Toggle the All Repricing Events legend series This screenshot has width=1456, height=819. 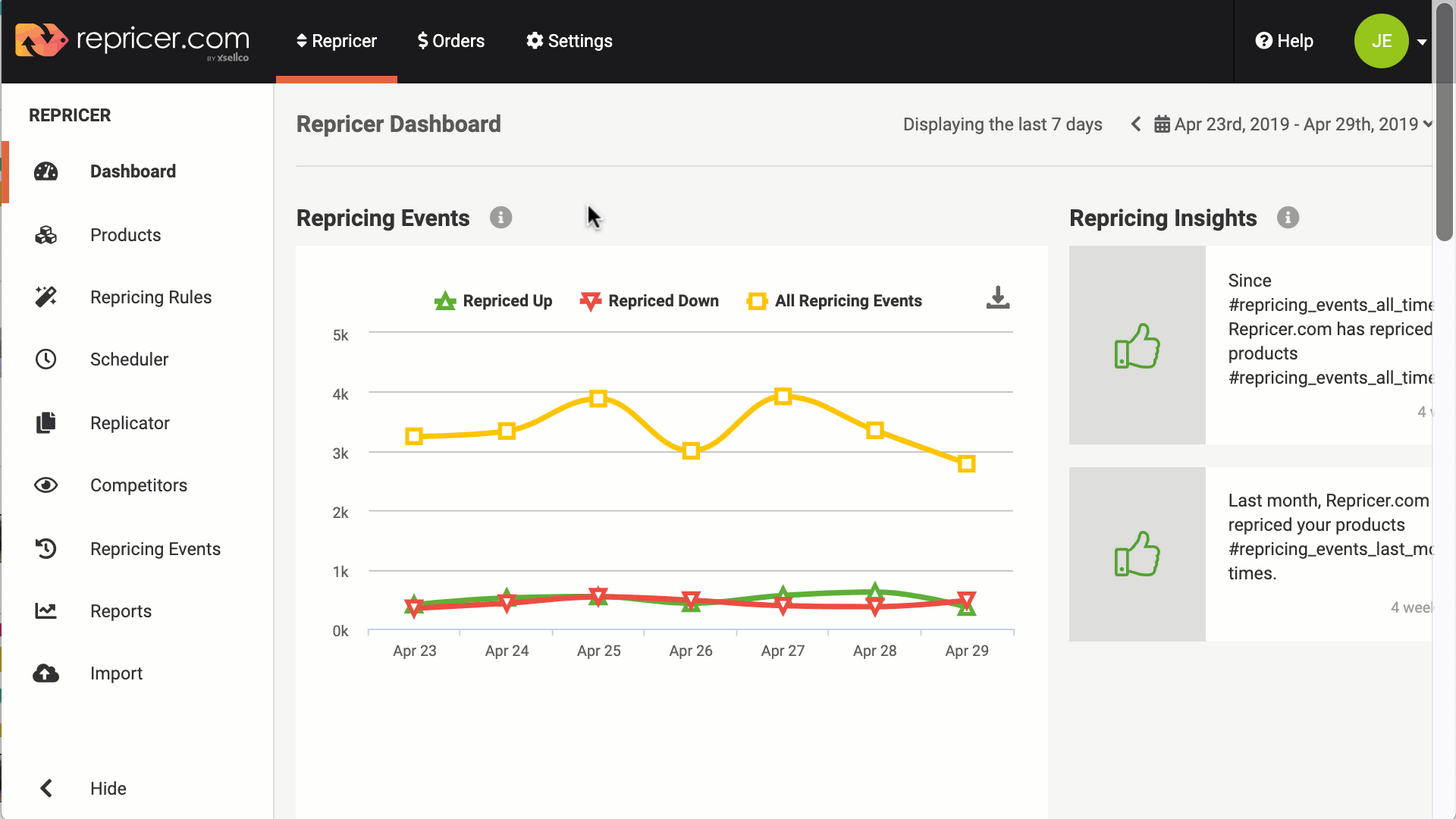834,301
